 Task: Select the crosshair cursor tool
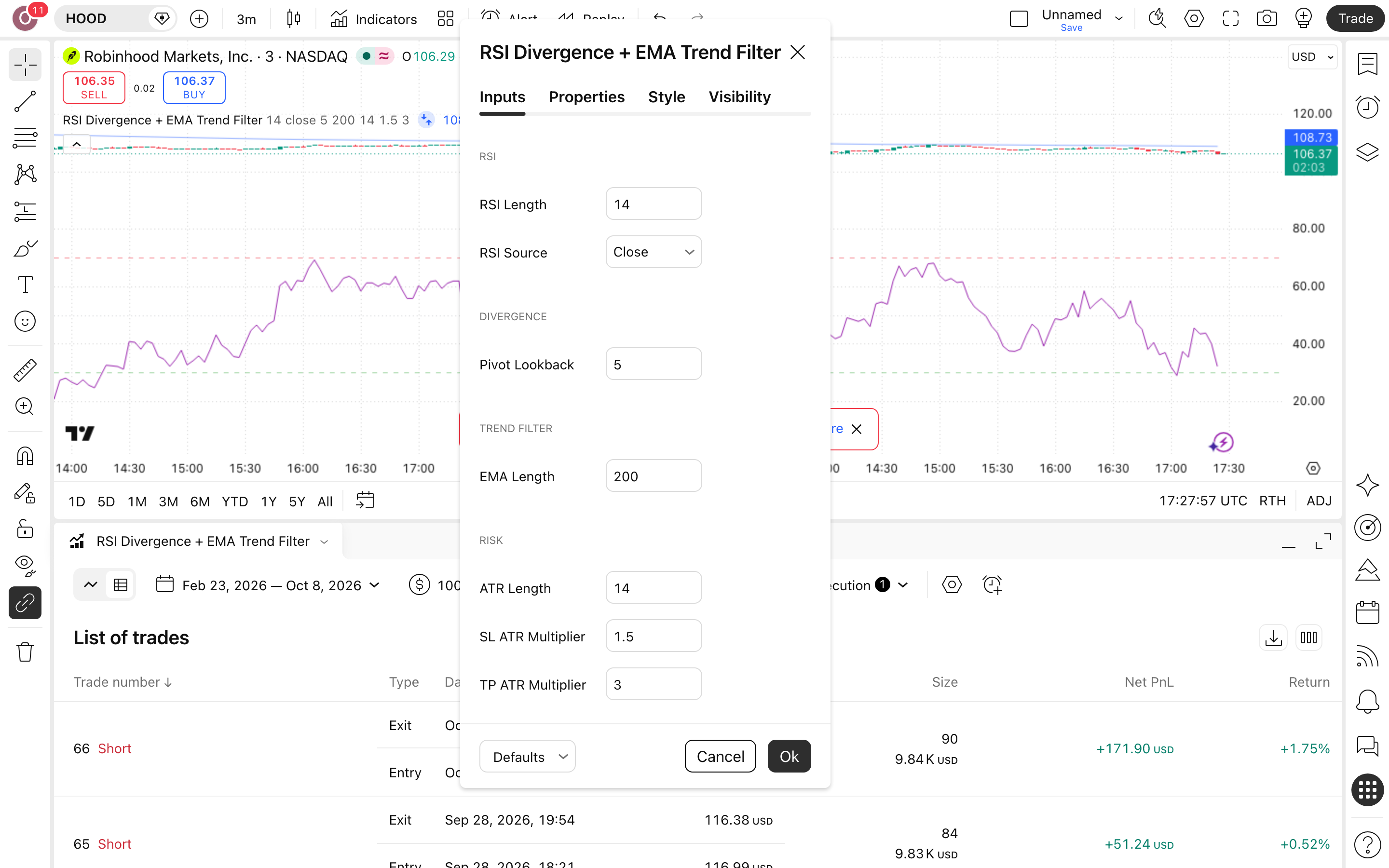pyautogui.click(x=25, y=65)
